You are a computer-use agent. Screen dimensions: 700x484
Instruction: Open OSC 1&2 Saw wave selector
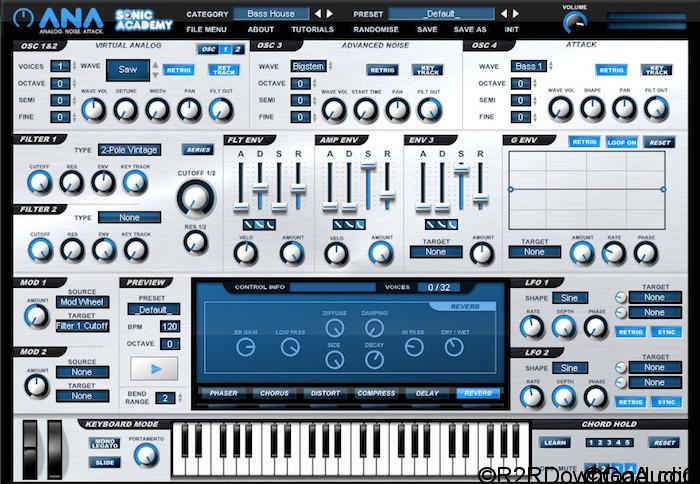click(128, 70)
